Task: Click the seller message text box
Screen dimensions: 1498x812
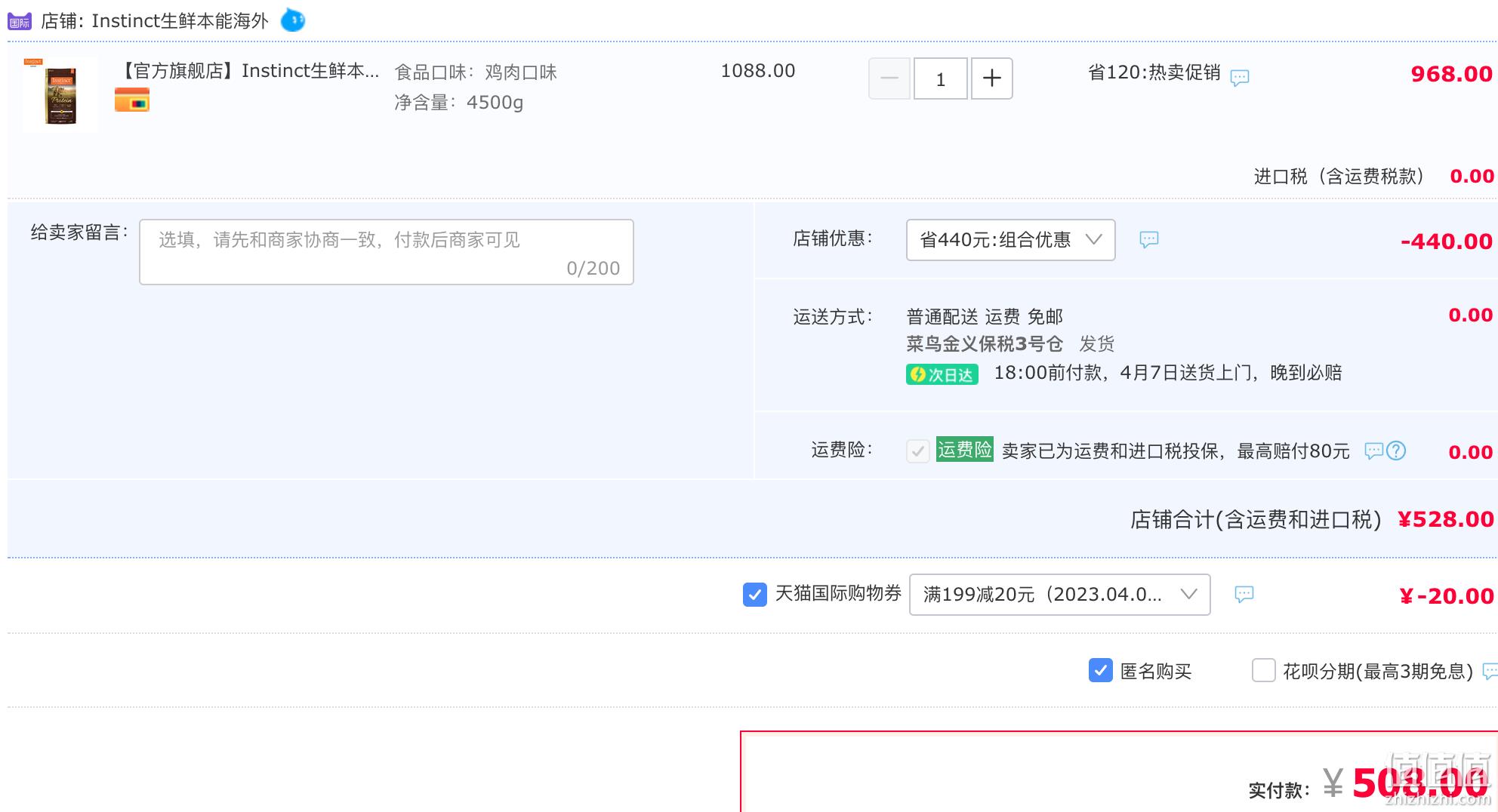Action: coord(387,252)
